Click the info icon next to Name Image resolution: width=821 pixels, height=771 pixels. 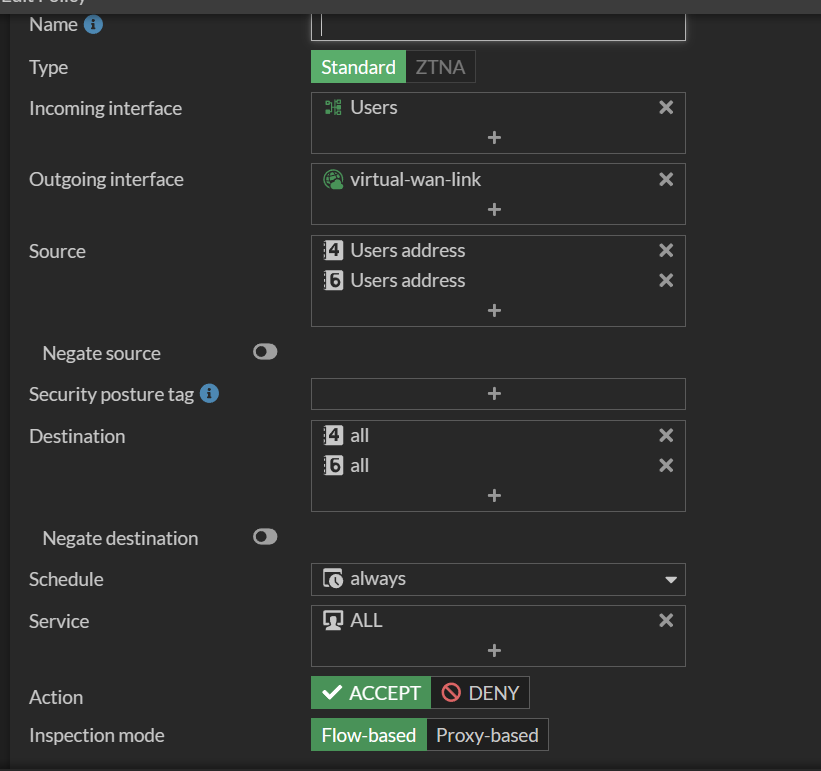tap(94, 24)
